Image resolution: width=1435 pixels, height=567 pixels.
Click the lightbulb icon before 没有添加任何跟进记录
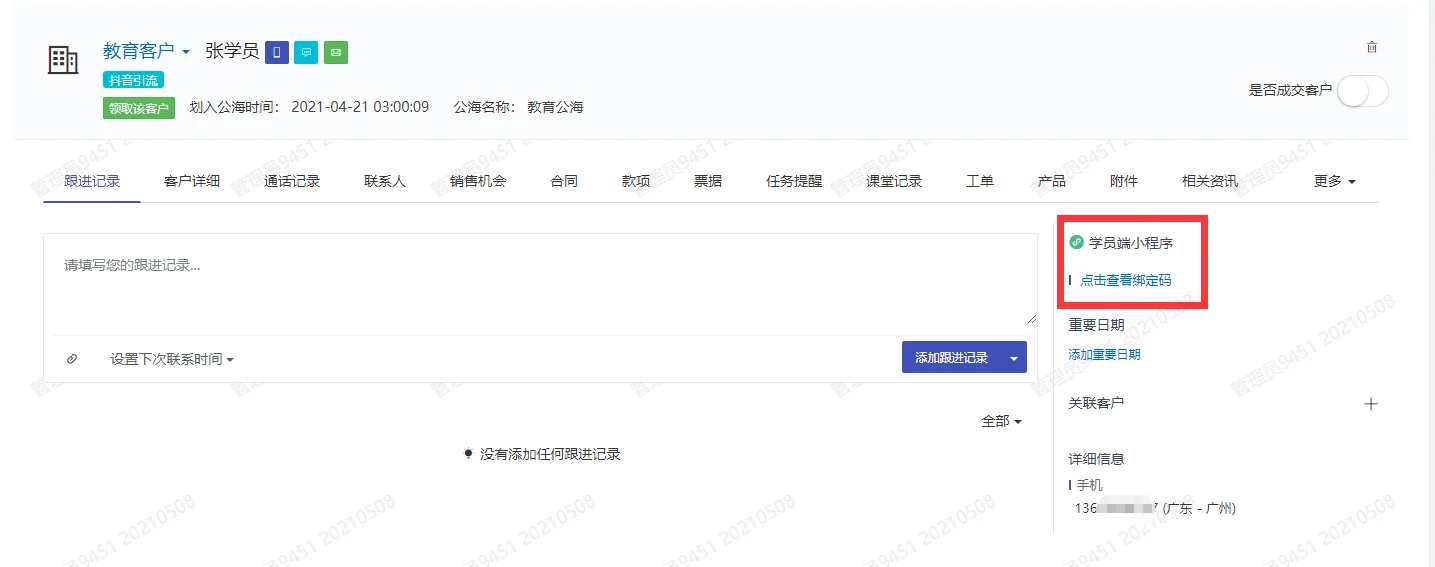point(468,454)
